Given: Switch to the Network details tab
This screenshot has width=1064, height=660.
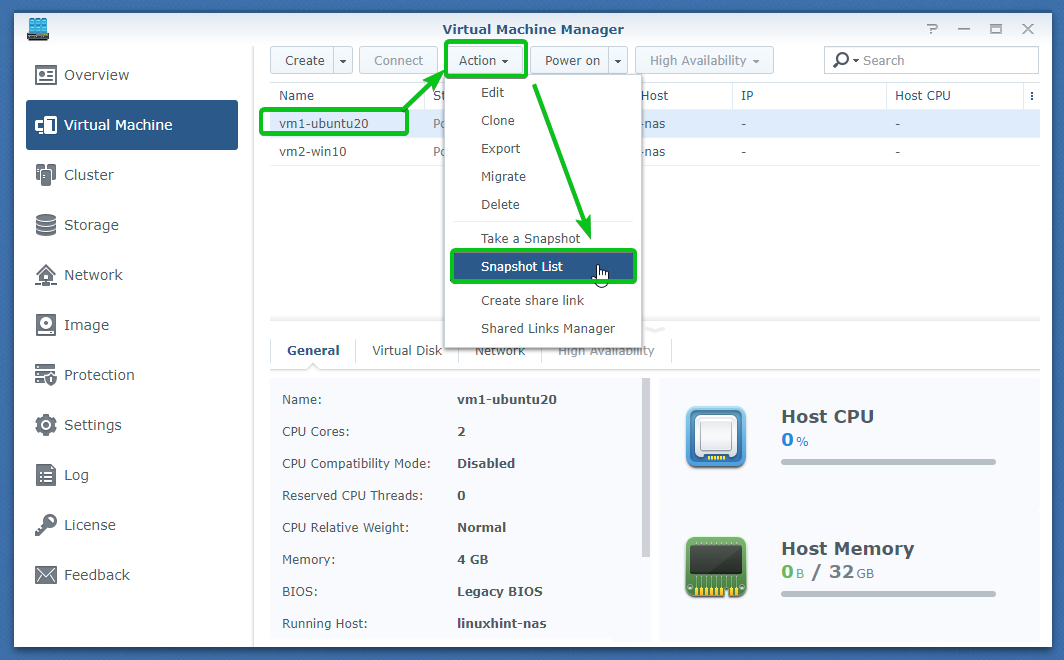Looking at the screenshot, I should click(500, 351).
